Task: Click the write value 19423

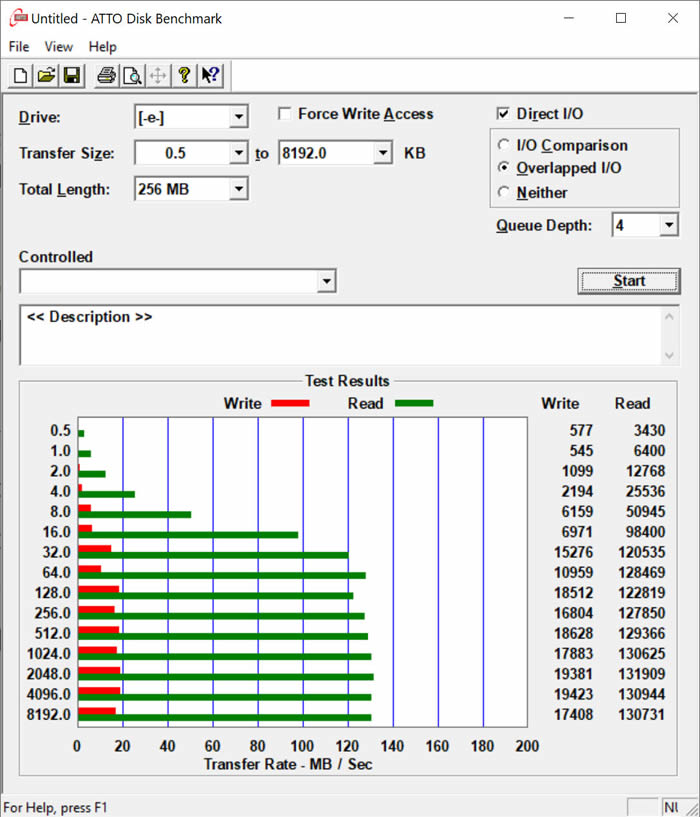Action: point(573,694)
